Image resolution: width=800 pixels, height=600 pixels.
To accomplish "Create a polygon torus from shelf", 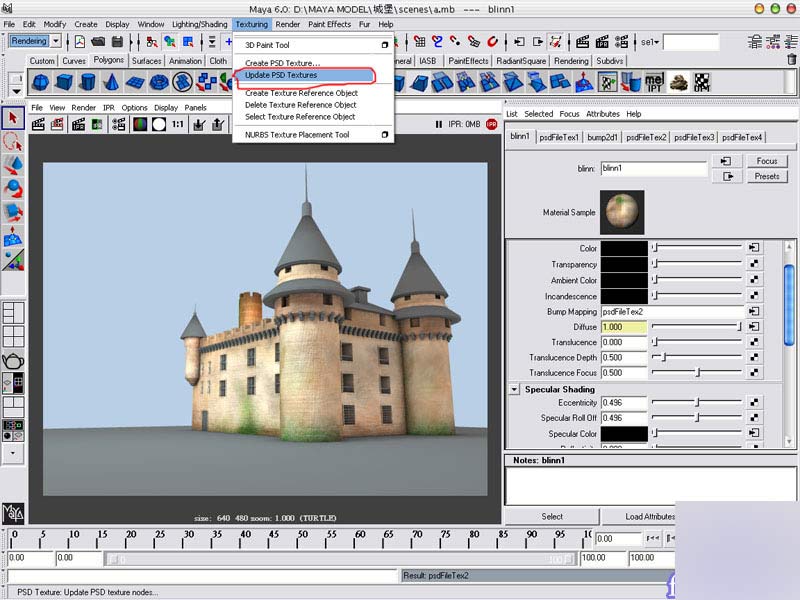I will click(x=159, y=82).
